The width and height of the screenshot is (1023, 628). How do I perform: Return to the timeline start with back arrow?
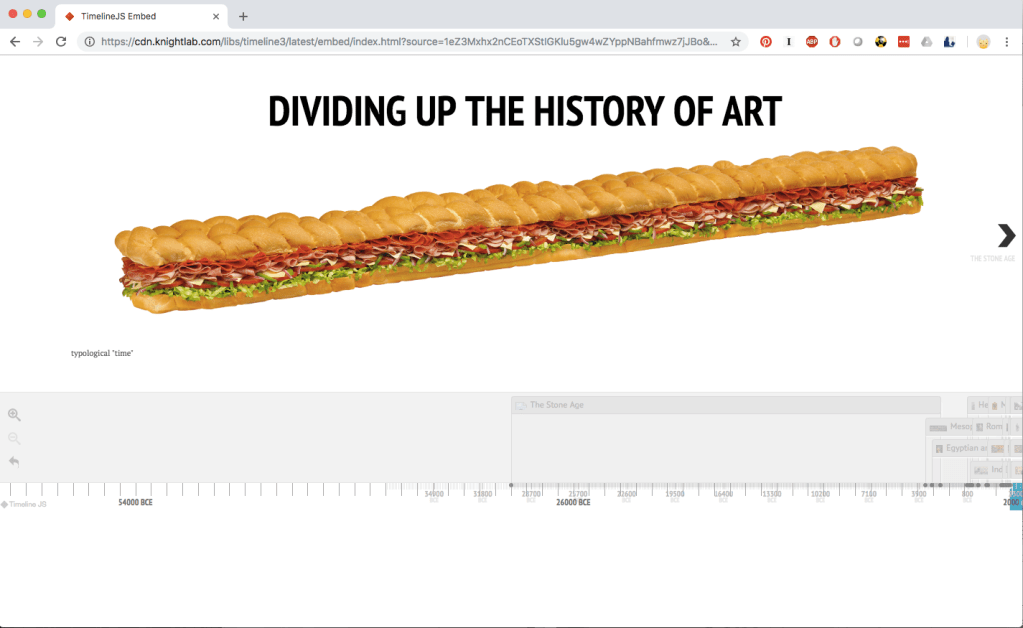click(x=14, y=461)
